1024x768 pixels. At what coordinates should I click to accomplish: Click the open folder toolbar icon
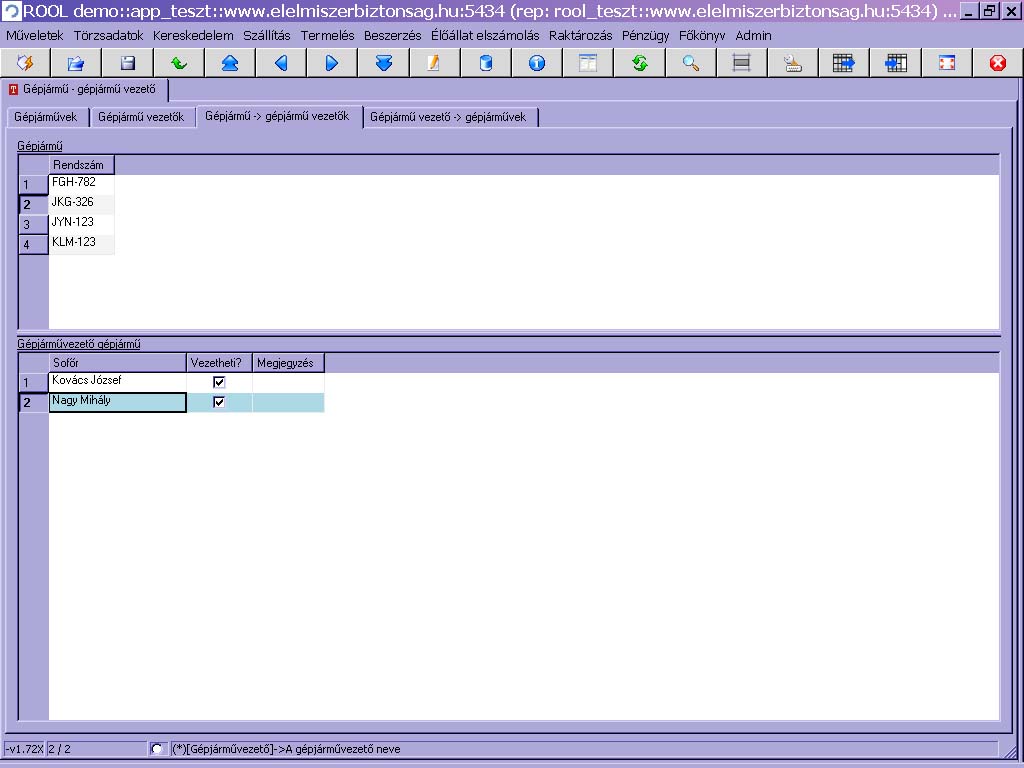tap(76, 63)
